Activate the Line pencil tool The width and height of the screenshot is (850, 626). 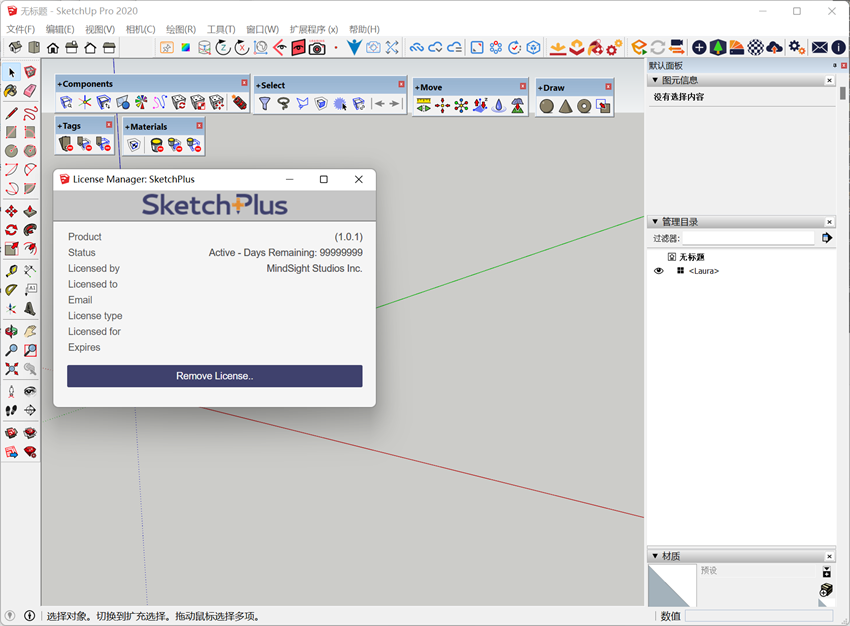11,113
